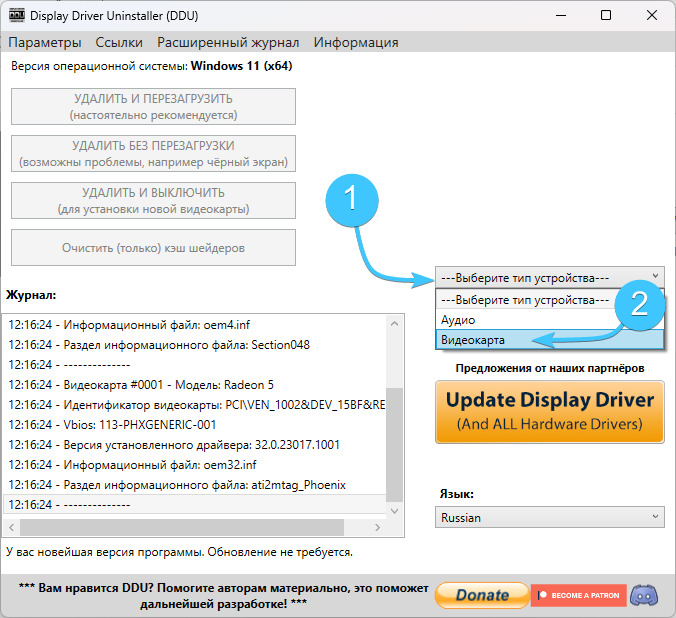
Task: Open the device type dropdown
Action: coord(549,277)
